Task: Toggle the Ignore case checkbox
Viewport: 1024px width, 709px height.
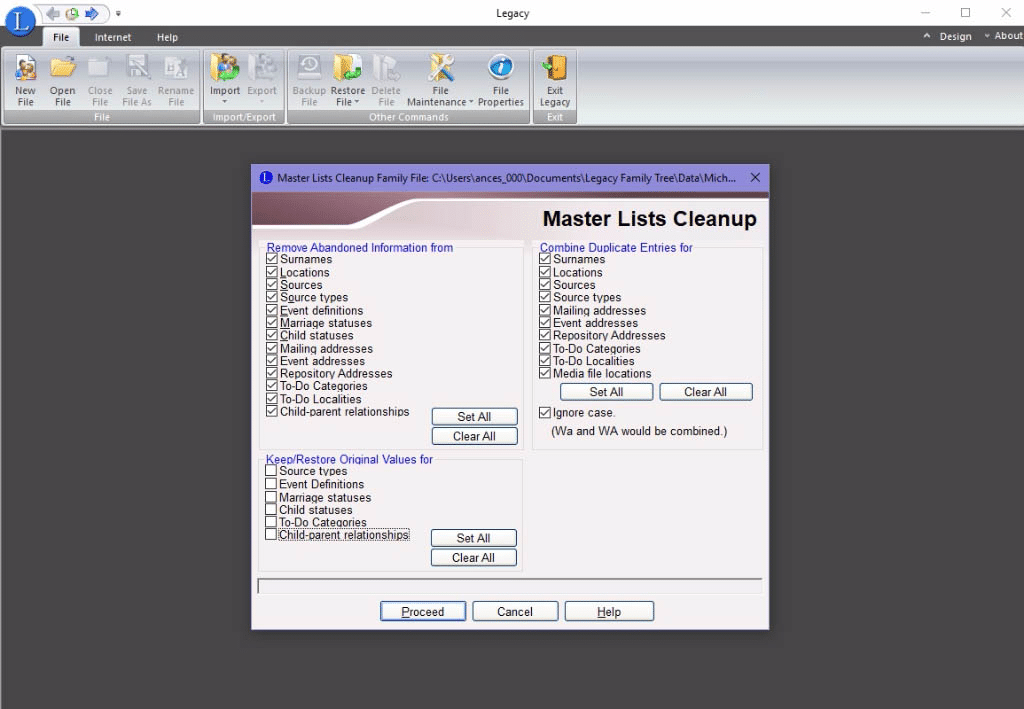Action: 545,413
